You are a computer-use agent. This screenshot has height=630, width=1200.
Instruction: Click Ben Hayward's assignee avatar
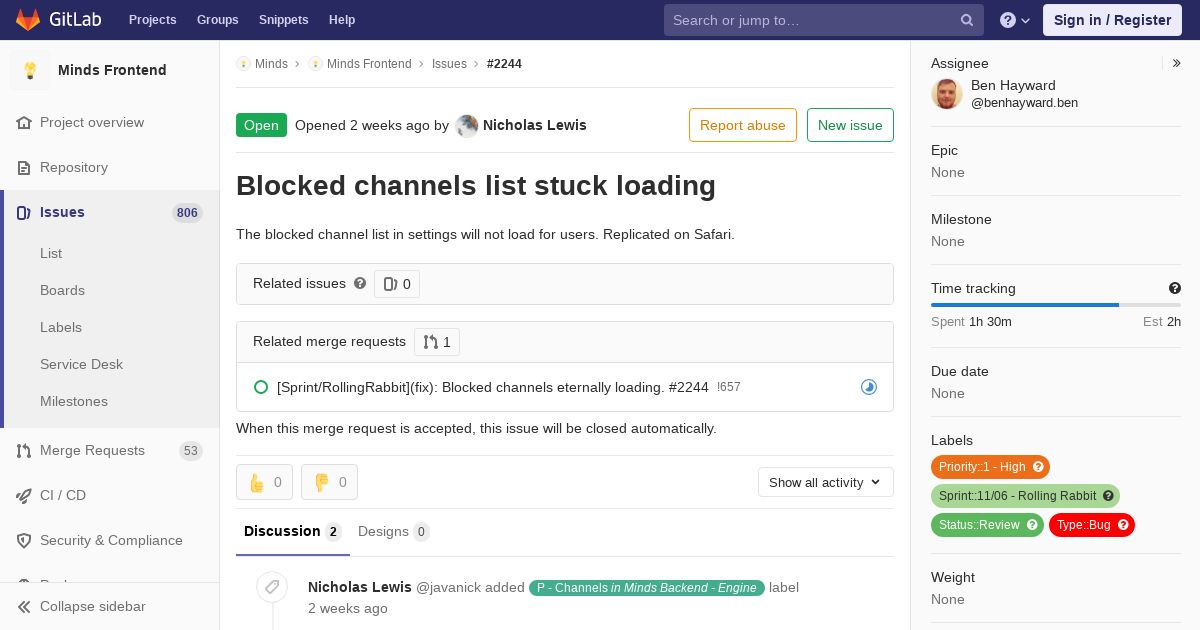coord(947,94)
